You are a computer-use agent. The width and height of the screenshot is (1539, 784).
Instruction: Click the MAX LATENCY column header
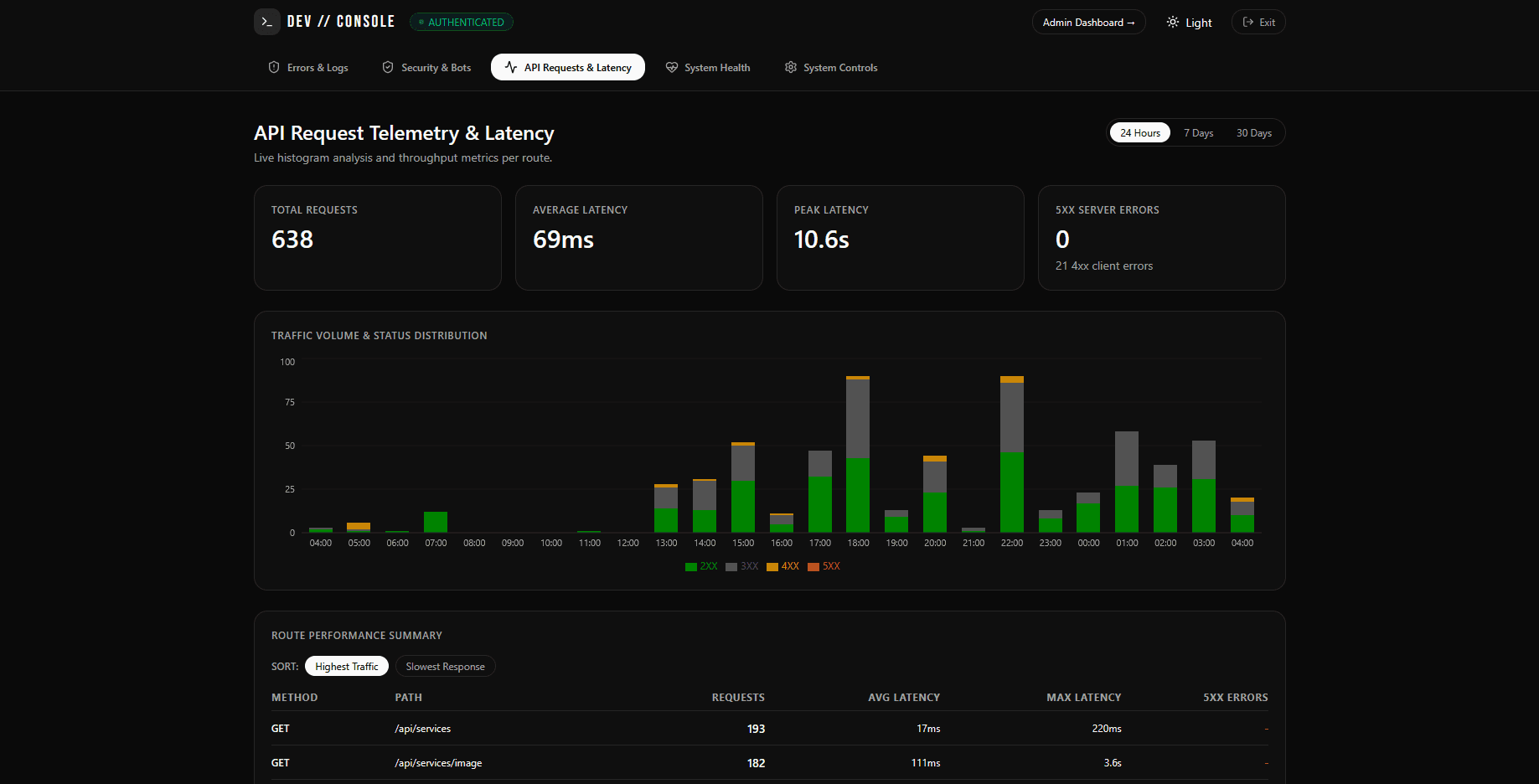pos(1083,697)
